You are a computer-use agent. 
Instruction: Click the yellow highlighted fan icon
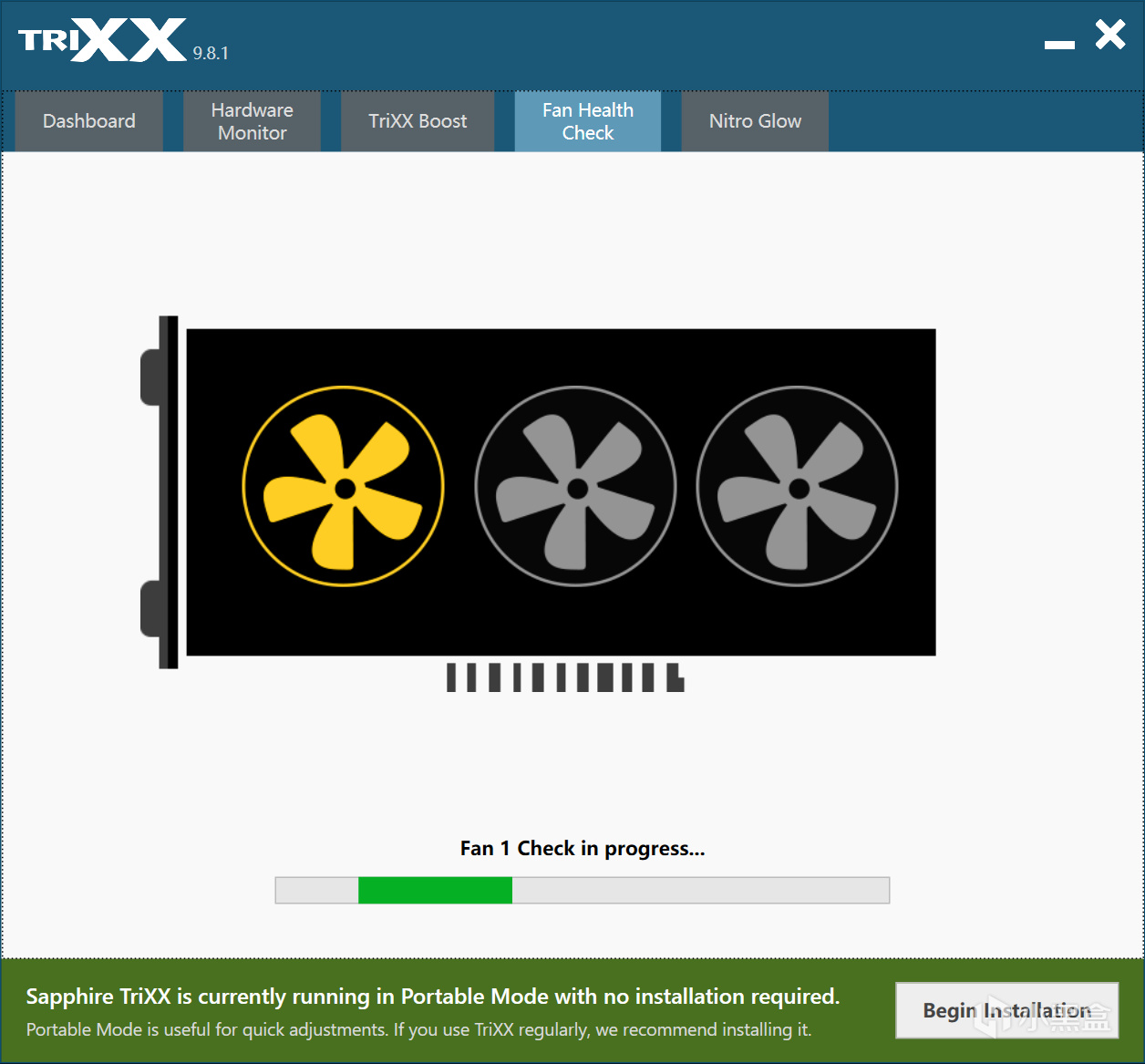[344, 487]
